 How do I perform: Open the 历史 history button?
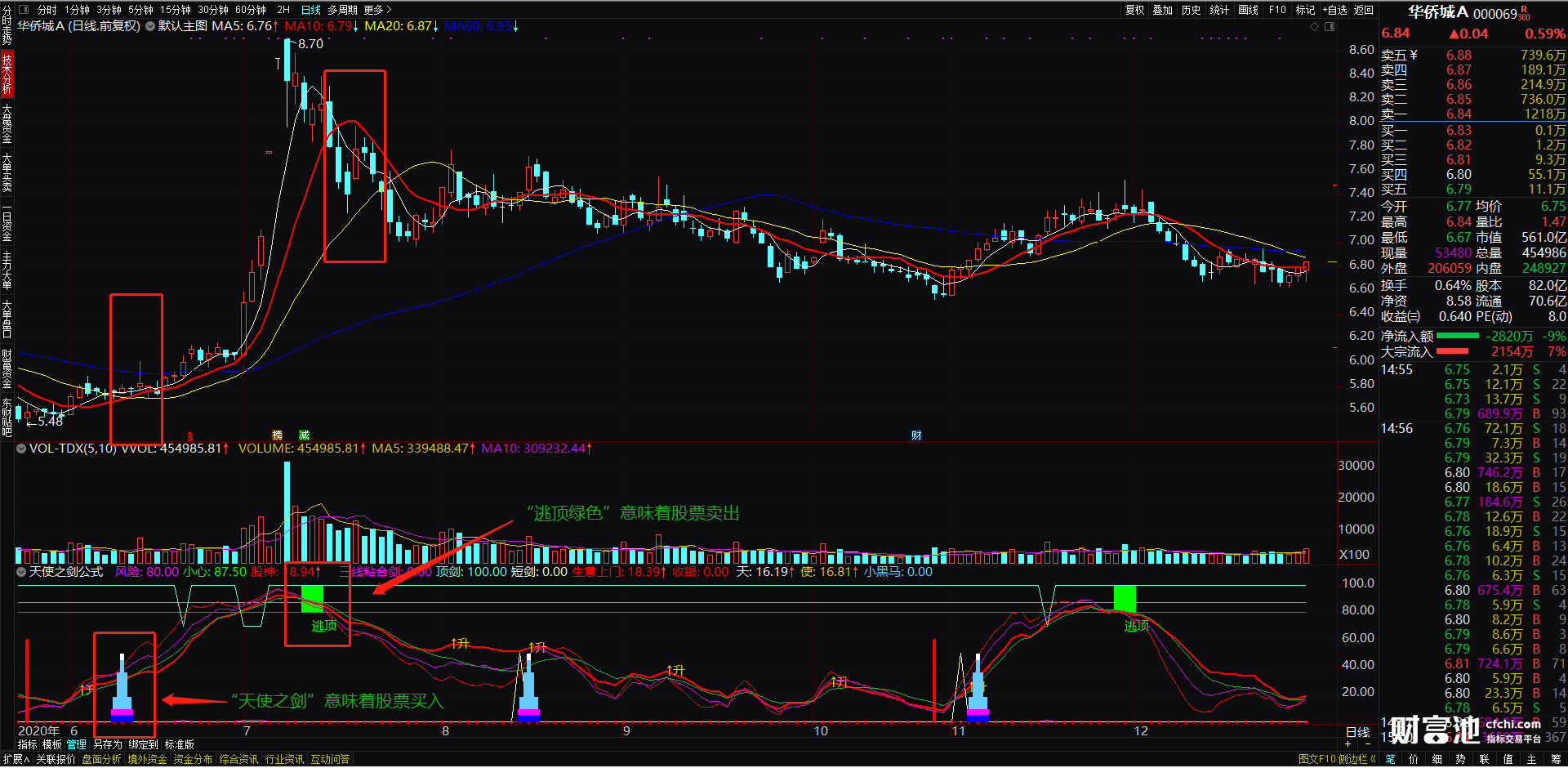[x=1192, y=10]
